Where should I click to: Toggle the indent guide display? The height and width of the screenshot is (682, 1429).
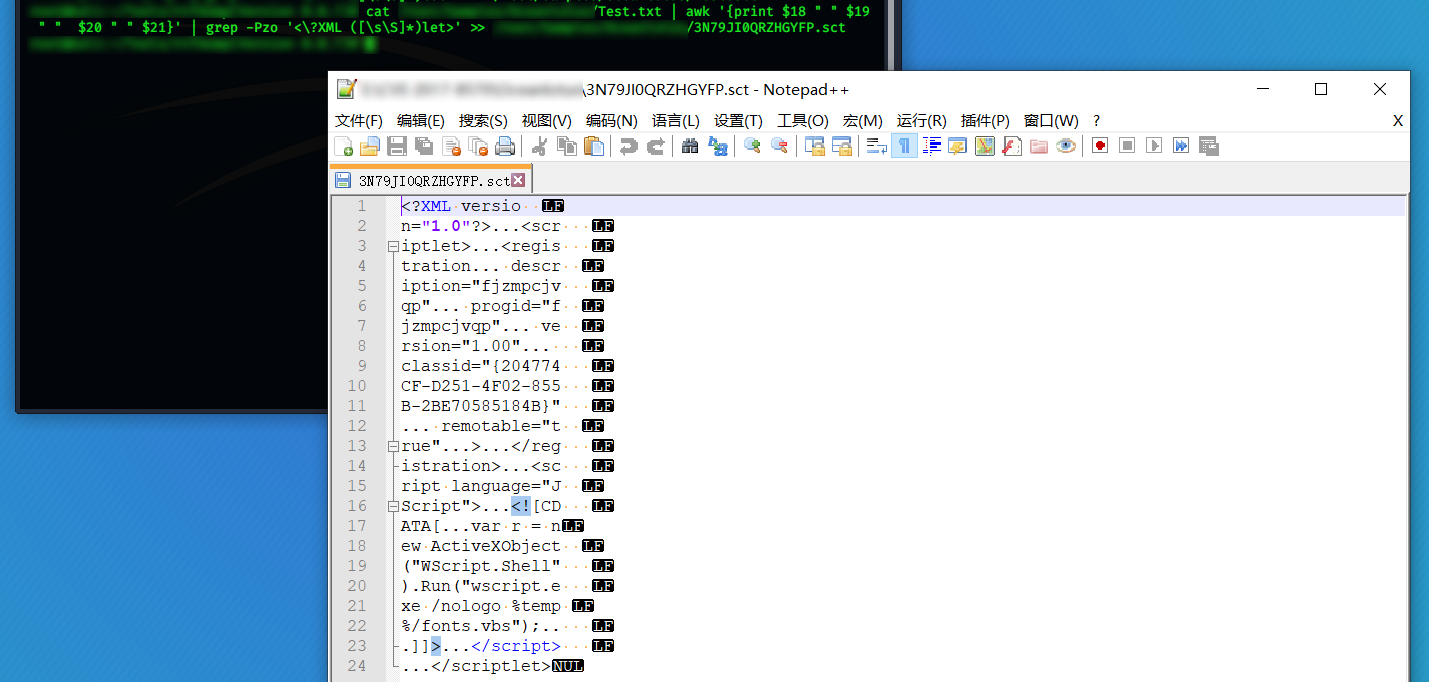[x=931, y=146]
